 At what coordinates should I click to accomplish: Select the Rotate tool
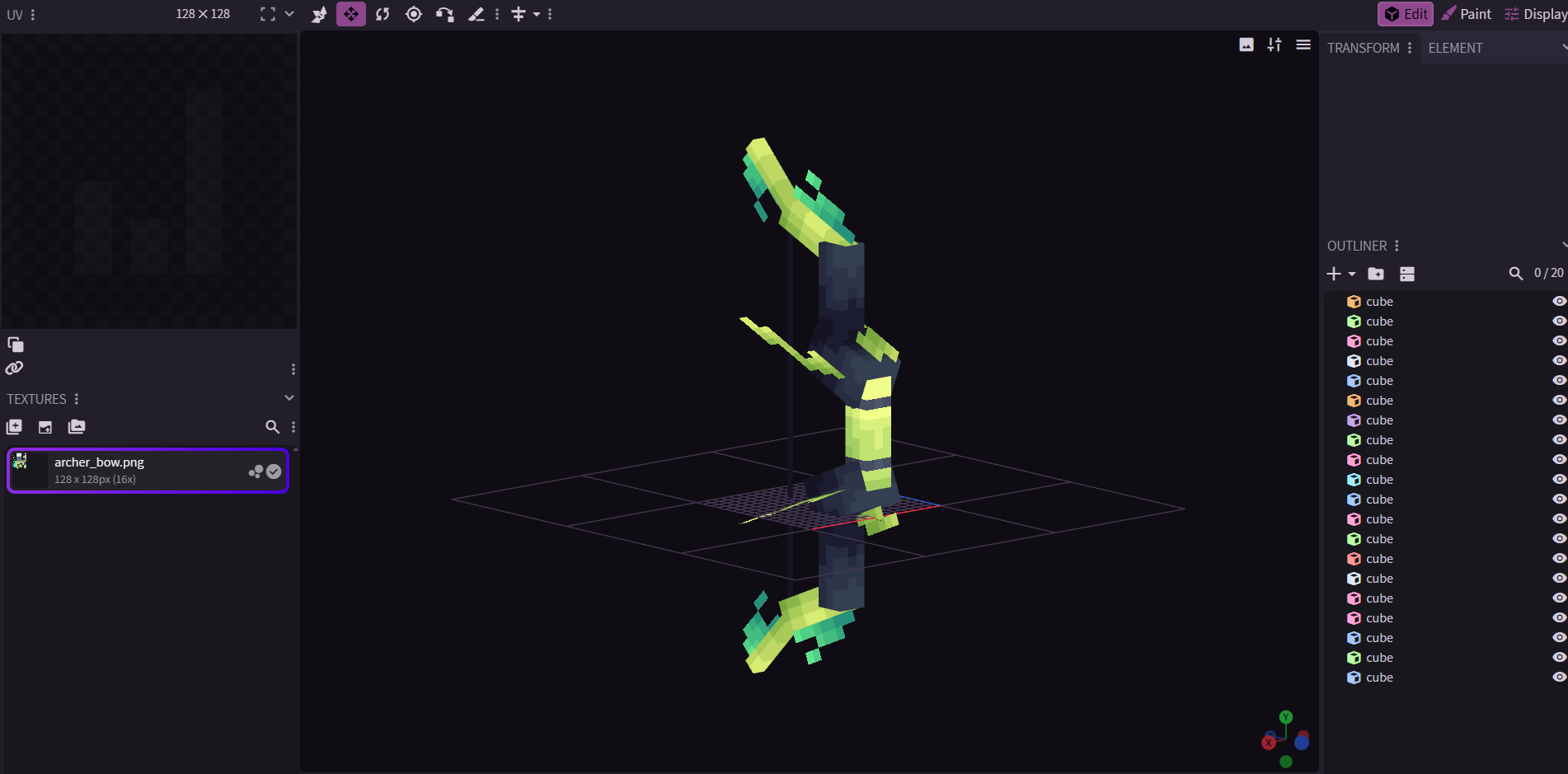tap(383, 14)
